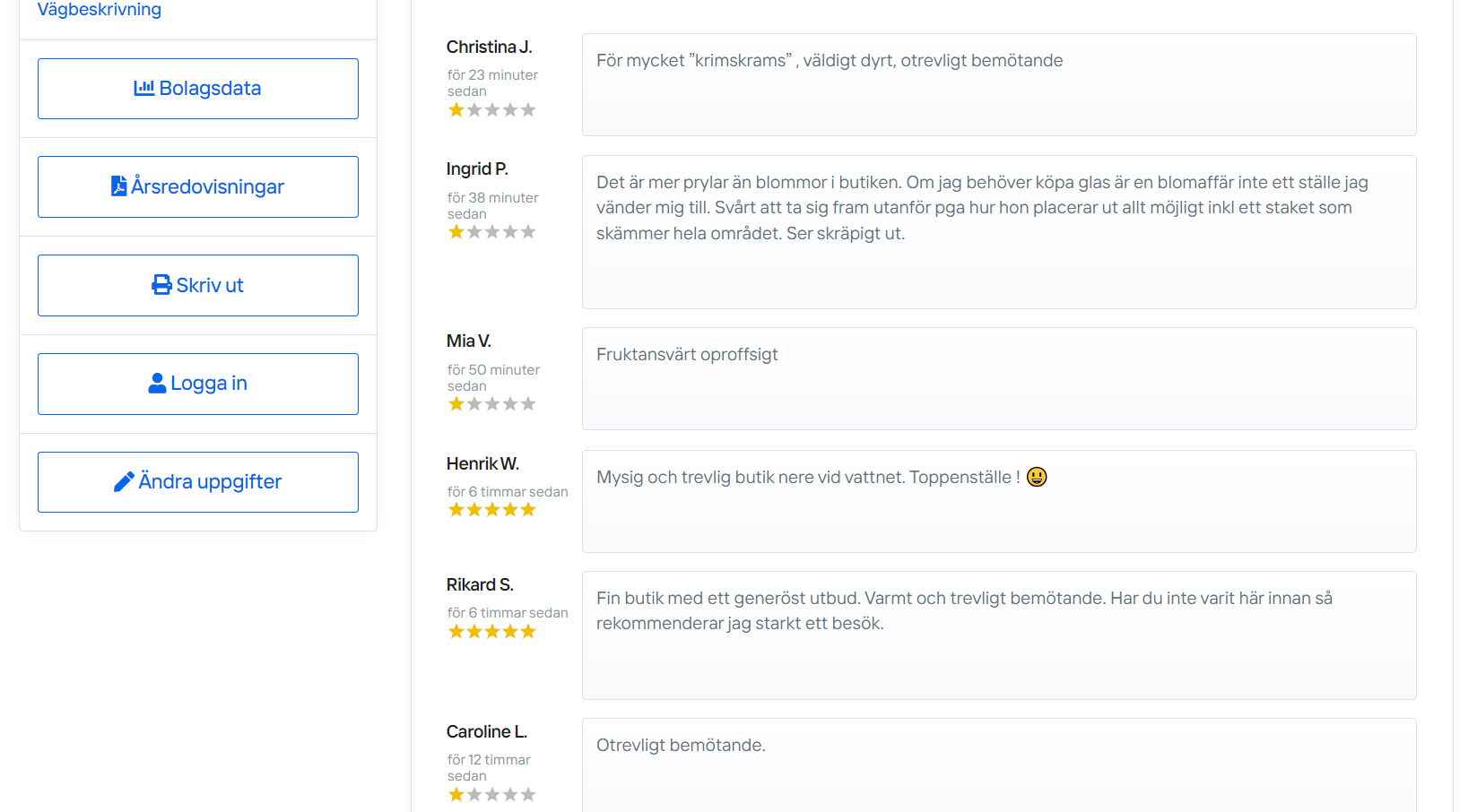Click the printer icon beside Skriv ut
The image size is (1477, 812).
coord(161,285)
